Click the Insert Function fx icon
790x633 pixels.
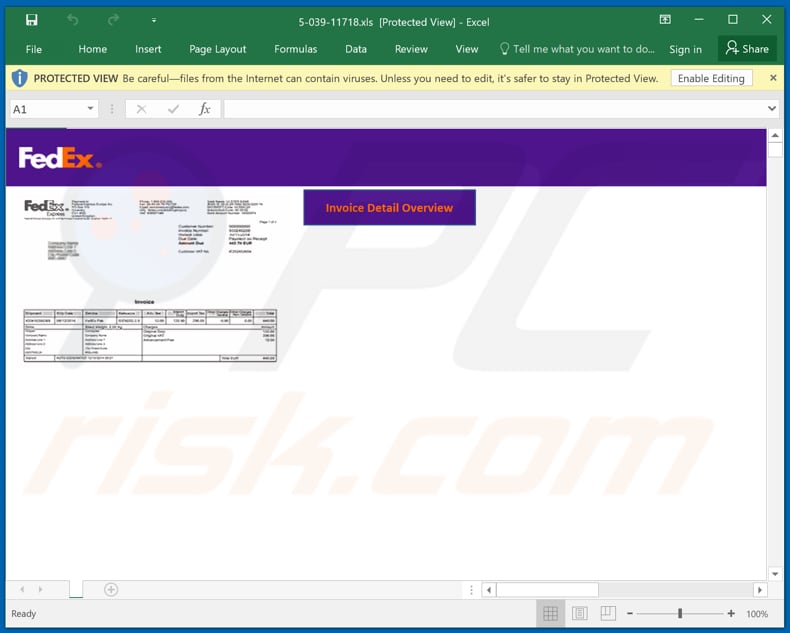(205, 109)
